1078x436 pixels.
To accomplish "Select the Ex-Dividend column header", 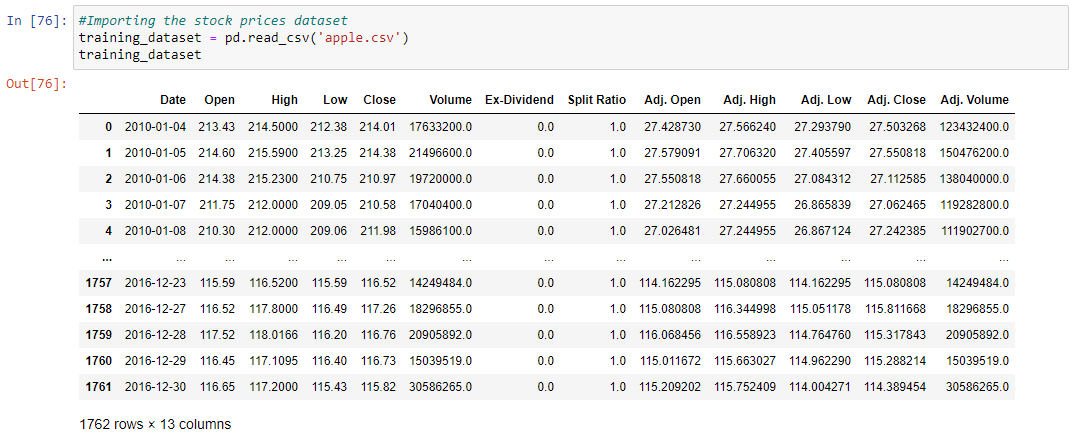I will [x=519, y=100].
